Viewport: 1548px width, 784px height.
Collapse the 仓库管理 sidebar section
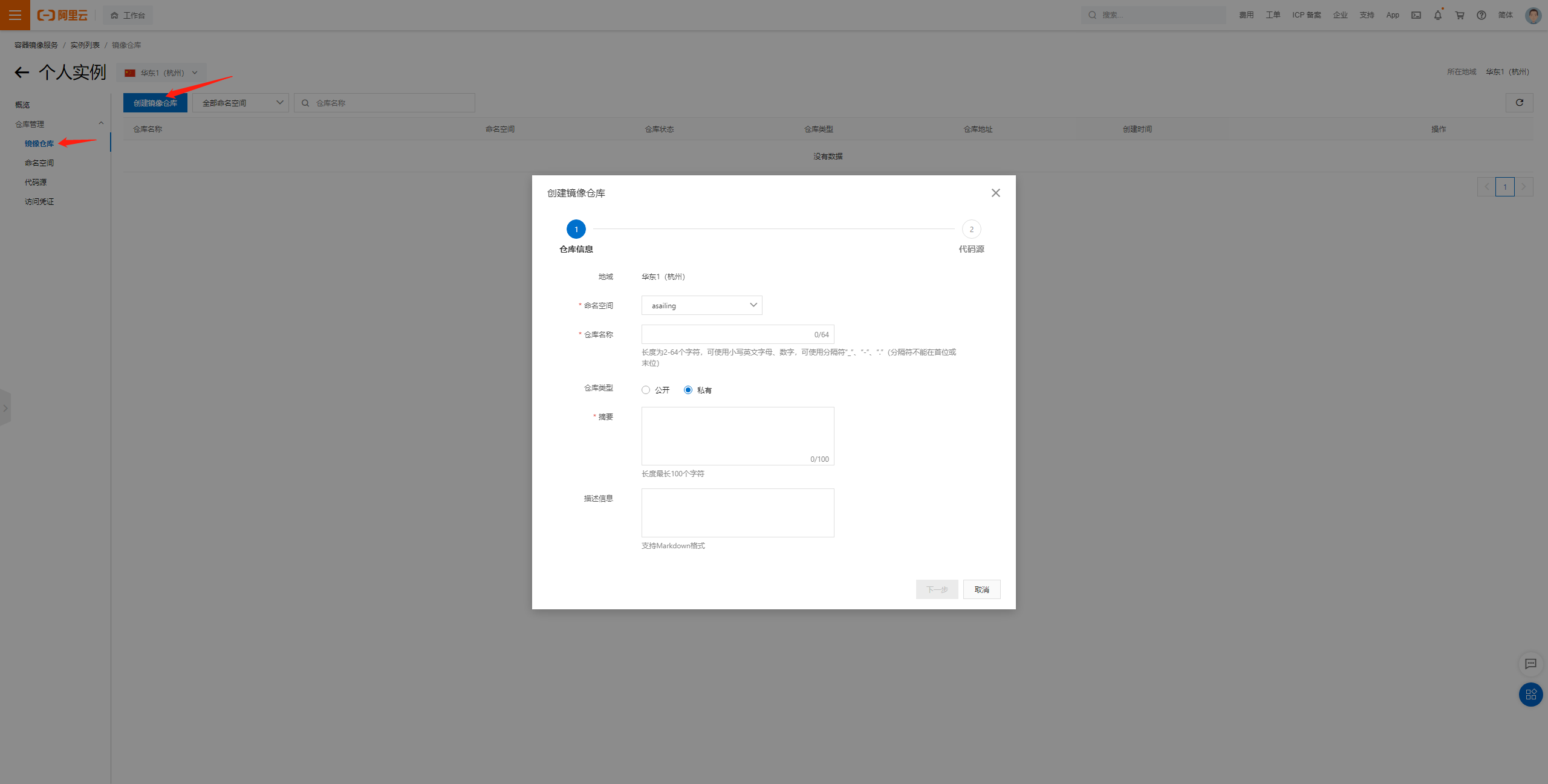pyautogui.click(x=101, y=124)
